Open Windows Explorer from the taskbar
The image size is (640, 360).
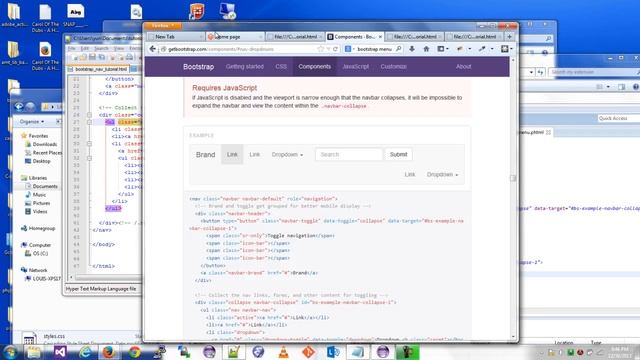click(x=34, y=352)
